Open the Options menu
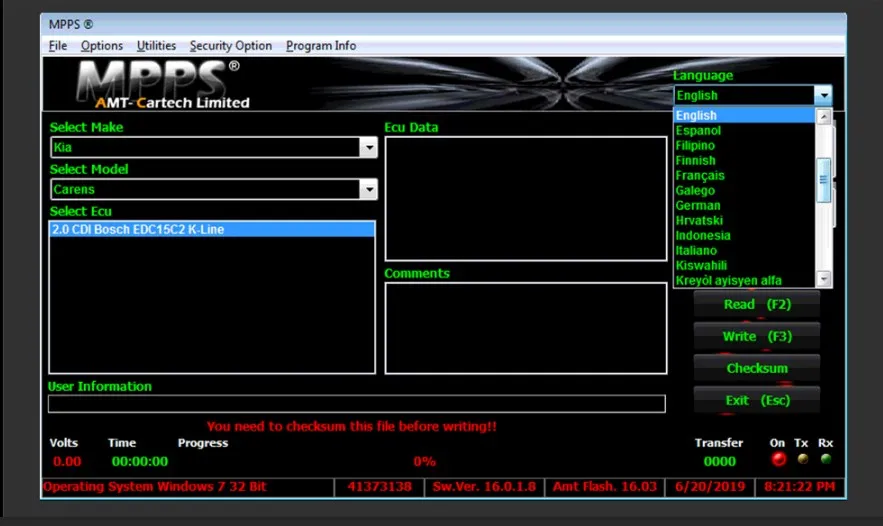Viewport: 883px width, 526px height. [101, 46]
